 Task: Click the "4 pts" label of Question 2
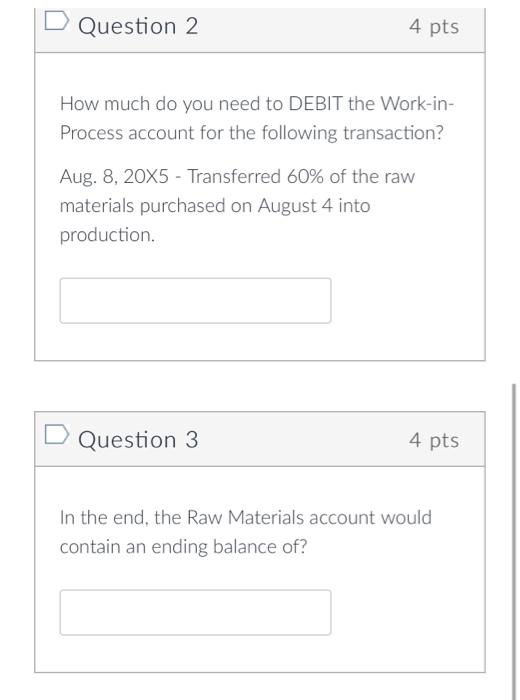coord(434,26)
